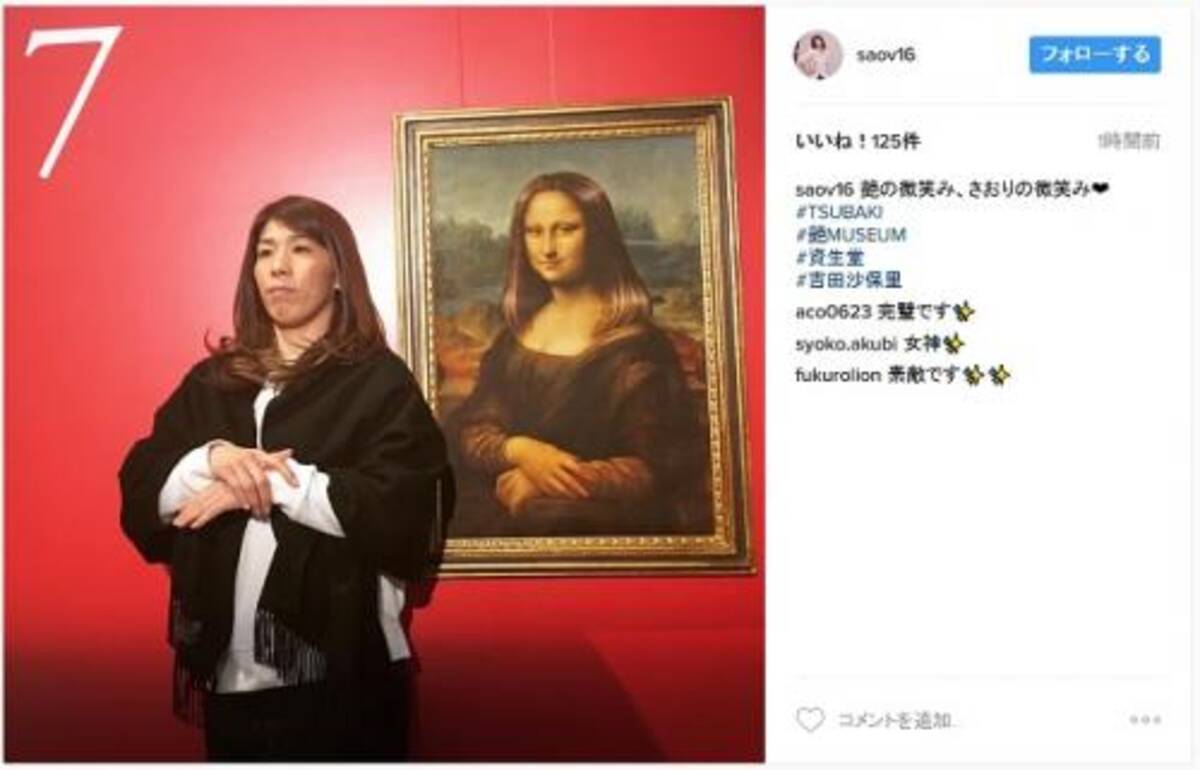Click the コメントを追加 comment input field
Image resolution: width=1200 pixels, height=770 pixels.
(x=896, y=720)
